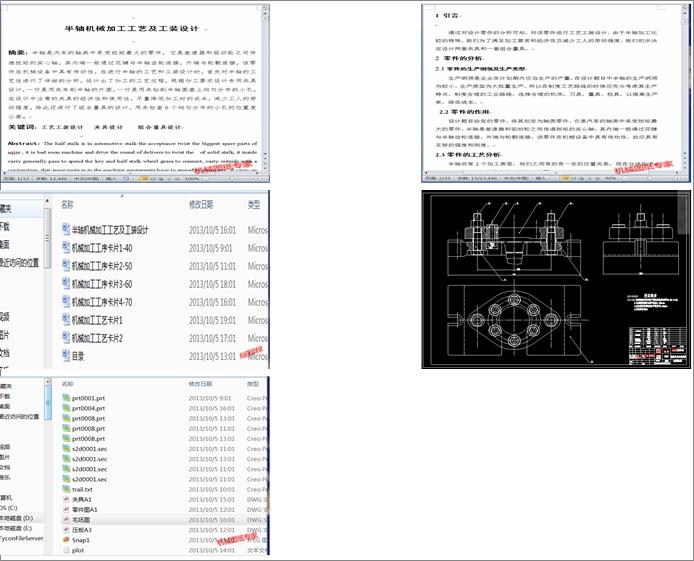This screenshot has width=694, height=561.
Task: Select the prt0004.prt Creo file icon
Action: (x=66, y=408)
